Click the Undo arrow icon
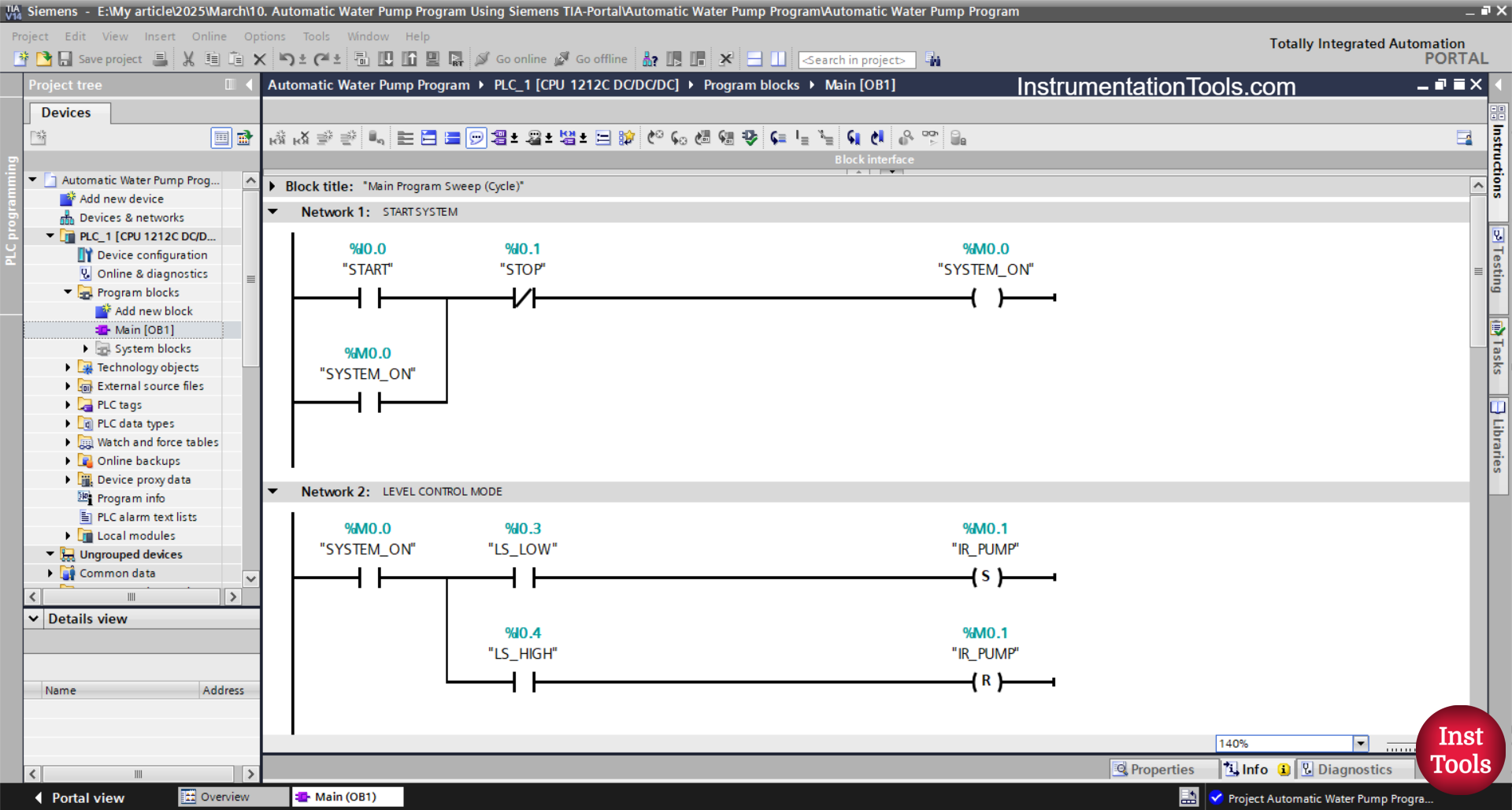The image size is (1512, 810). (286, 59)
